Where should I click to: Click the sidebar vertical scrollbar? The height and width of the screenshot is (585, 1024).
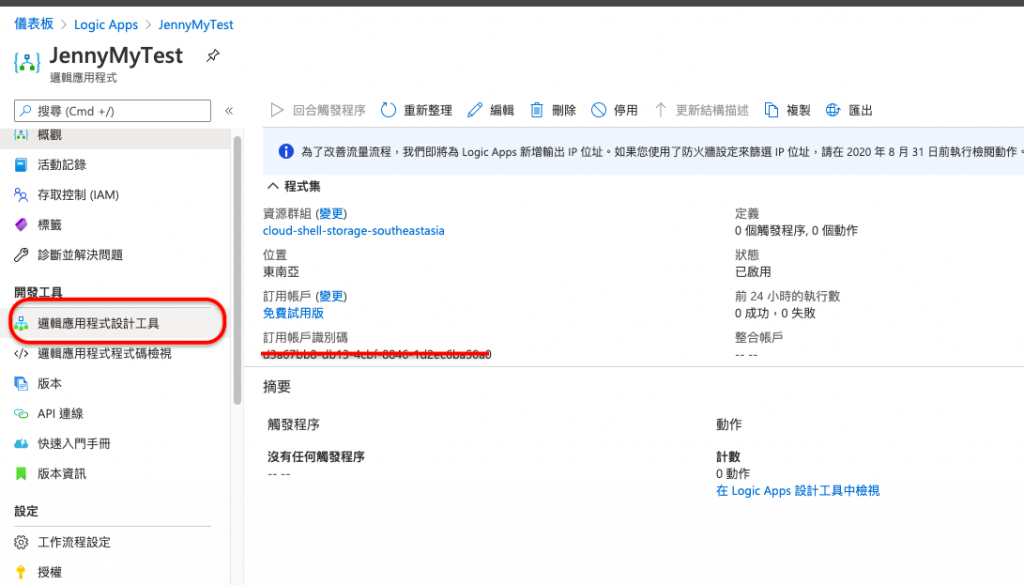click(238, 270)
